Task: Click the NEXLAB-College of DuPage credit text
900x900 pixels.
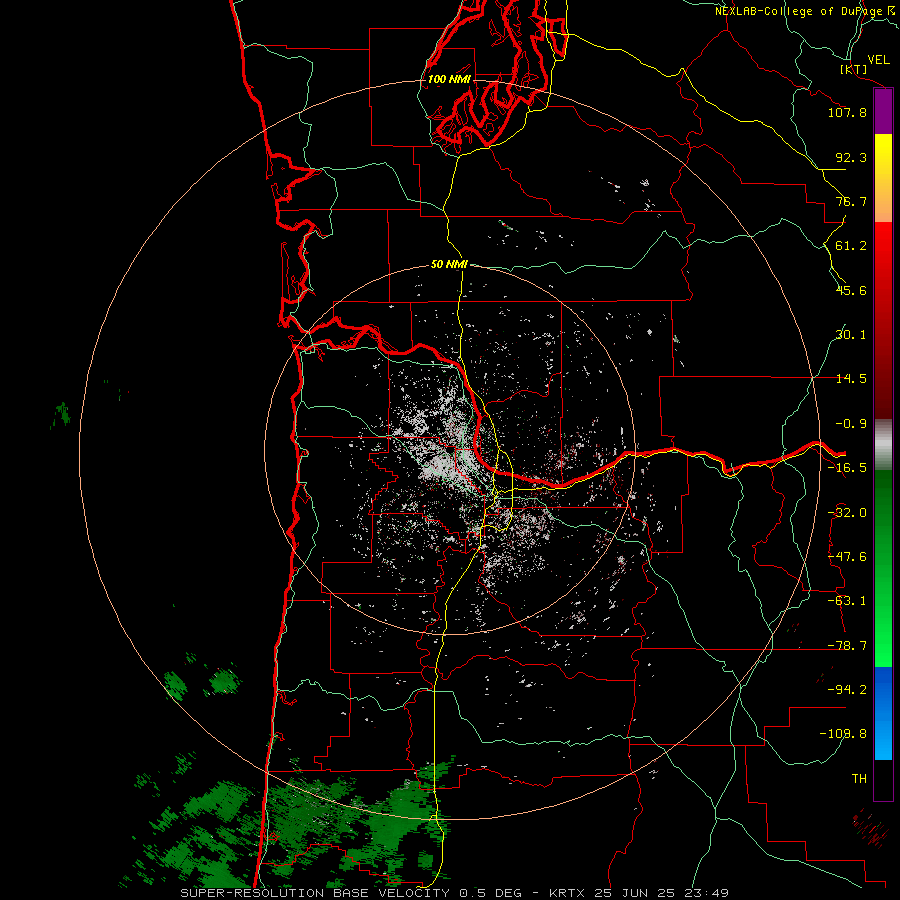Action: coord(807,11)
